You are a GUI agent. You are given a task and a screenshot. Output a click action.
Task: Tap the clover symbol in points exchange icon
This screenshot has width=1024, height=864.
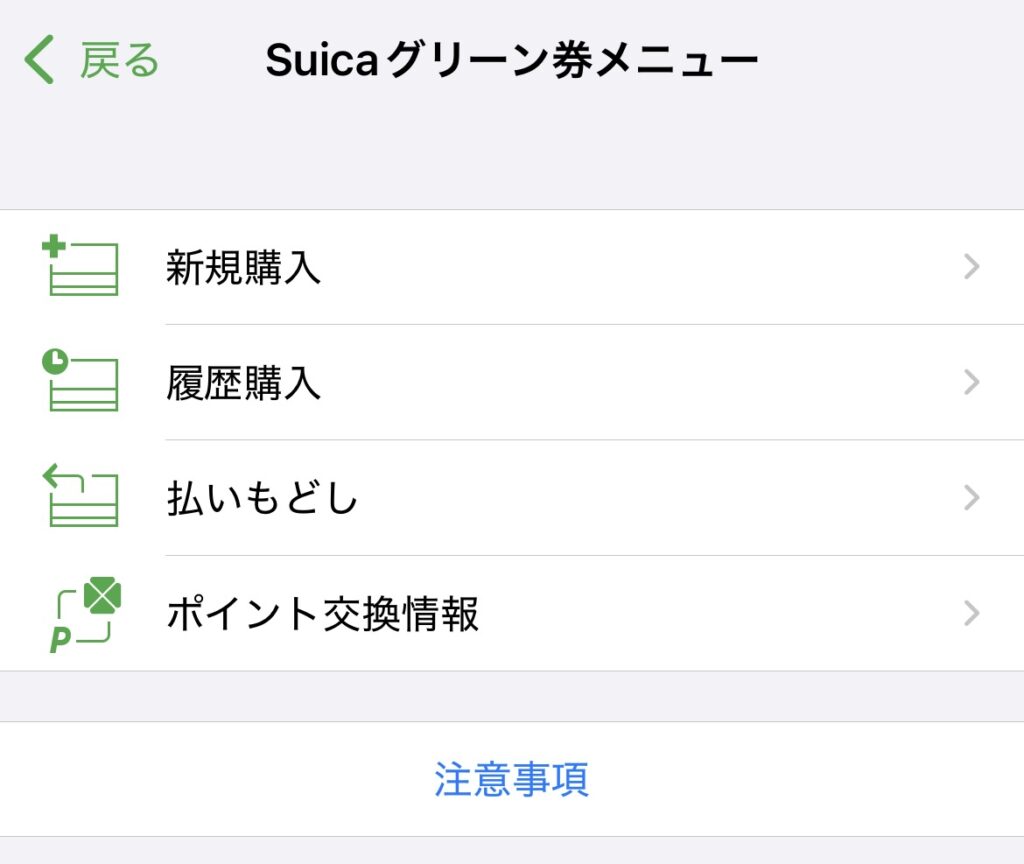[x=103, y=595]
